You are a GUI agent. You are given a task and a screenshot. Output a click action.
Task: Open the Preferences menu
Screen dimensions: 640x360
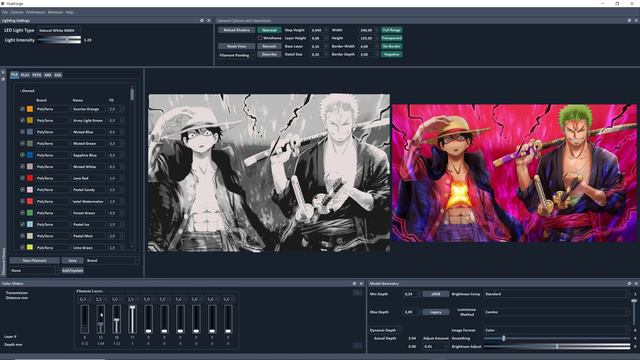[36, 12]
